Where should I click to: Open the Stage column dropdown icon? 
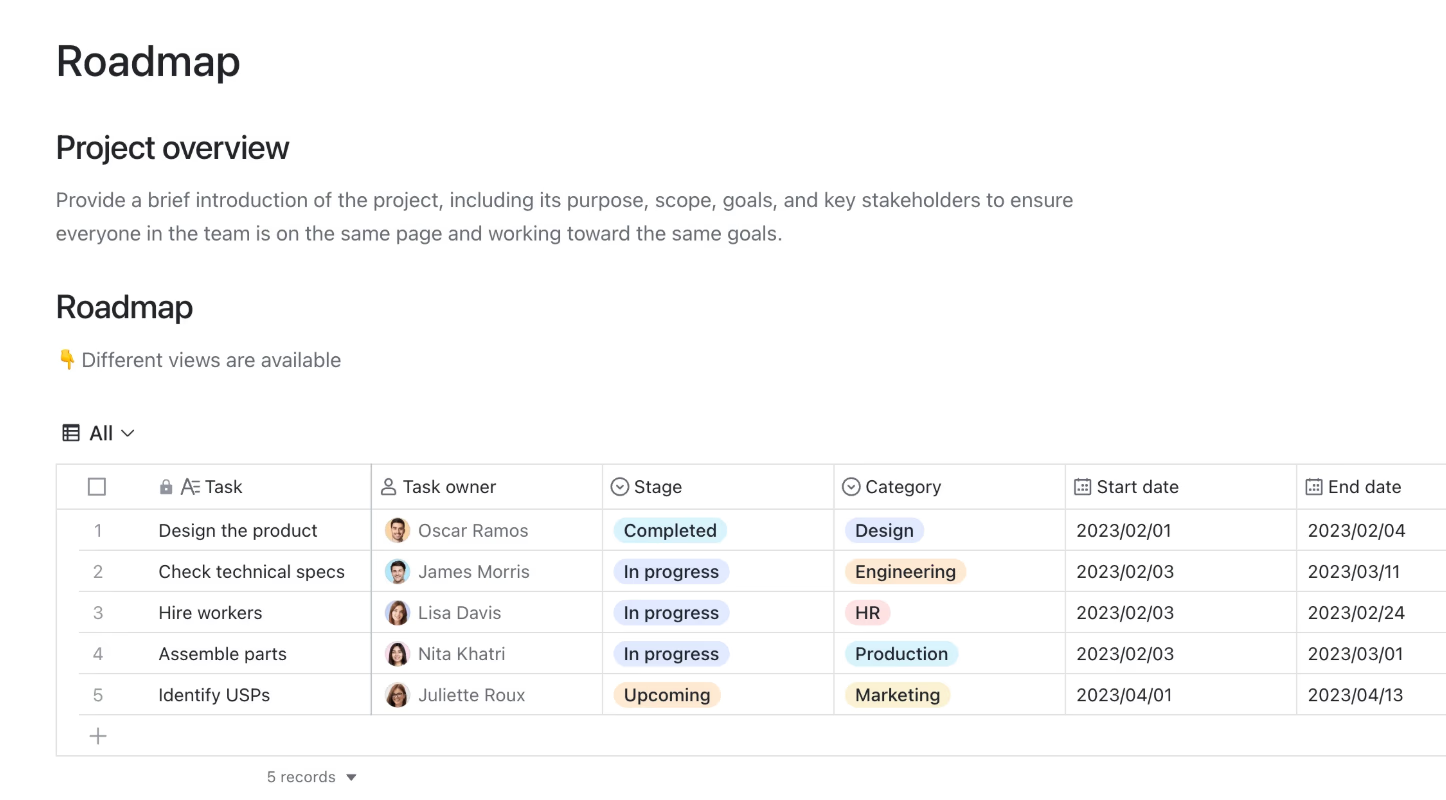point(620,487)
